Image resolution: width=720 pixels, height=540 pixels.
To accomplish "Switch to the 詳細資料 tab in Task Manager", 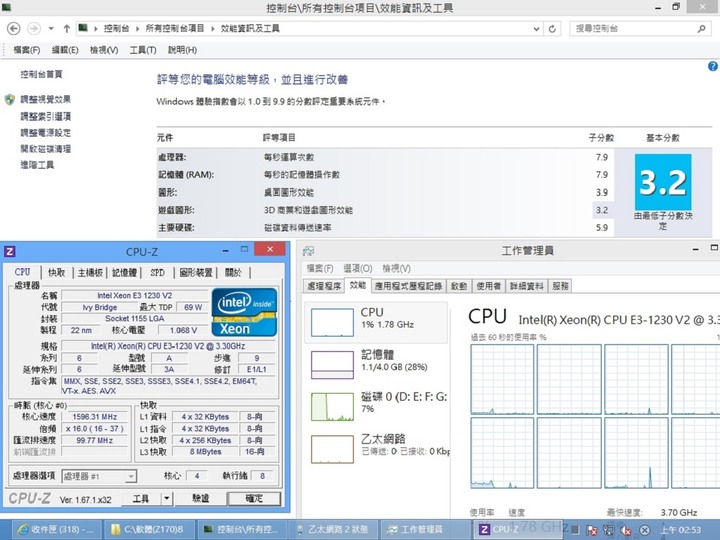I will [526, 286].
